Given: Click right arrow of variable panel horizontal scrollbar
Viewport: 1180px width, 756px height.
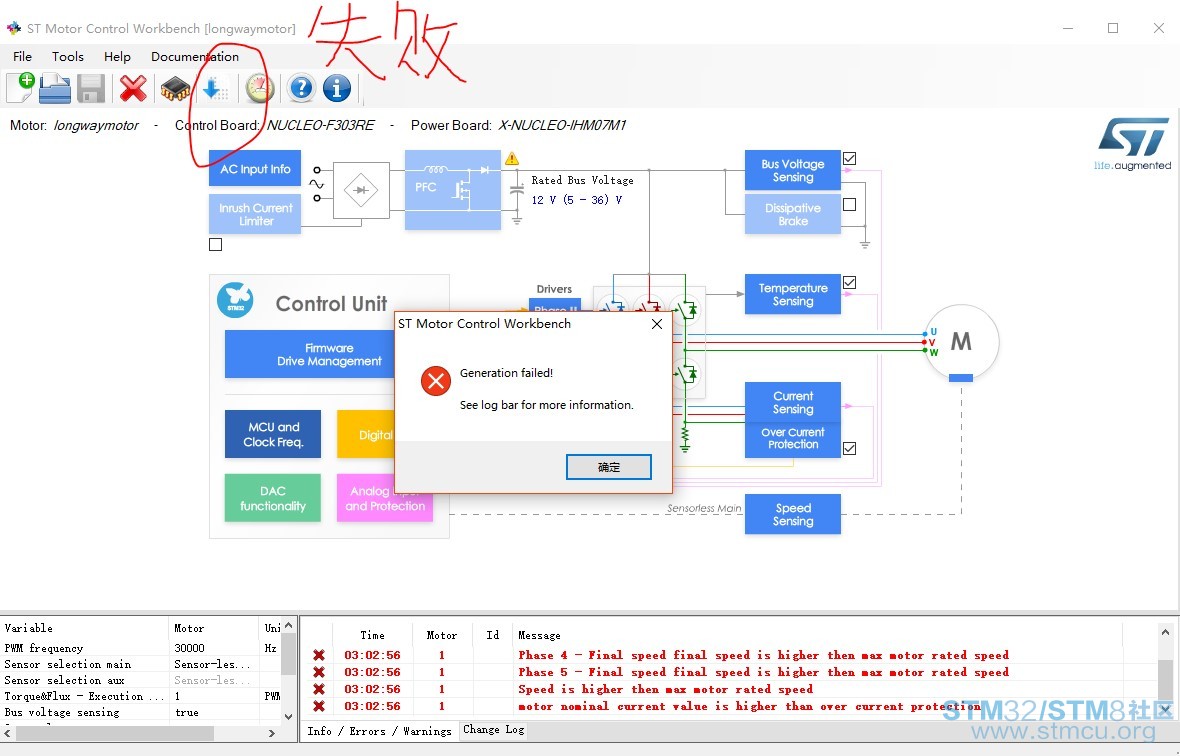Looking at the screenshot, I should (272, 733).
